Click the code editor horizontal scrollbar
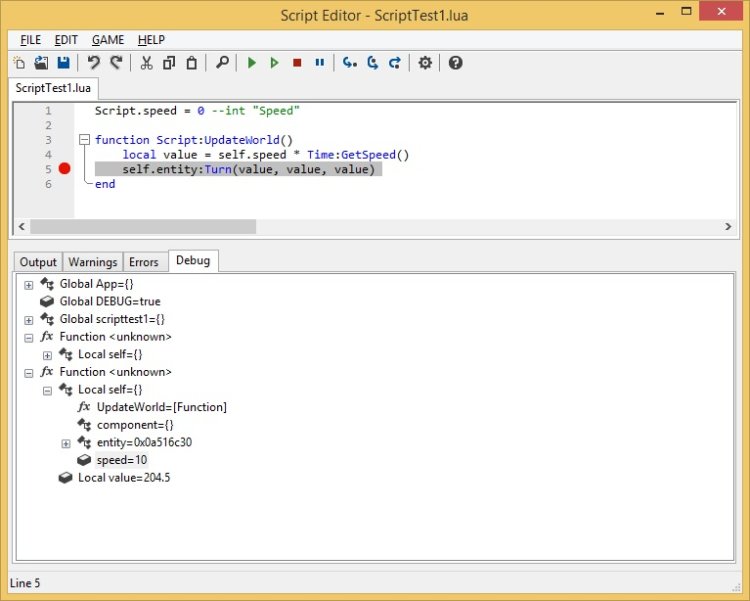 143,227
